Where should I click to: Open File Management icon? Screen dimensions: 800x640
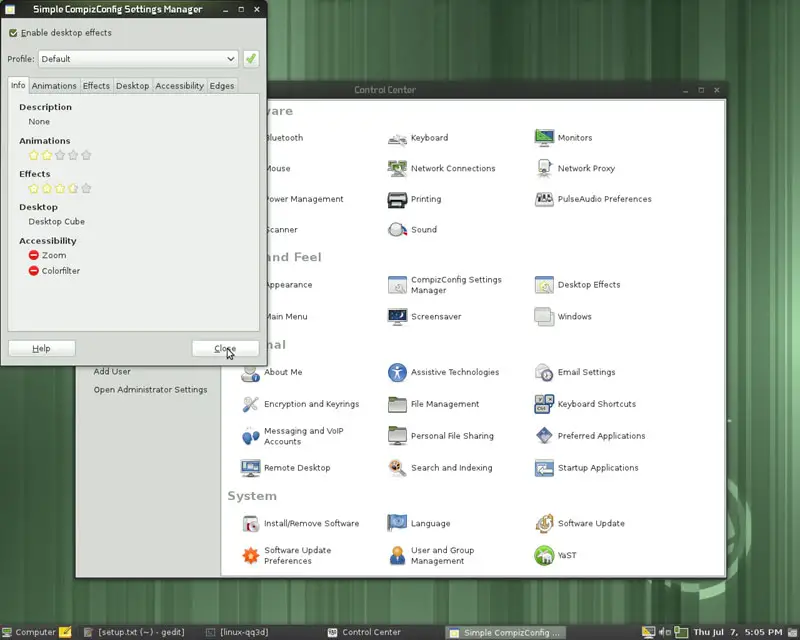(x=397, y=404)
